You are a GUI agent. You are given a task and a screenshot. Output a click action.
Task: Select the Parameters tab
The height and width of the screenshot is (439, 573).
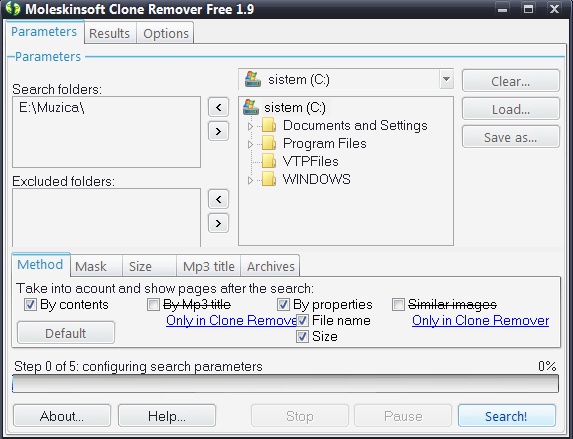click(44, 32)
